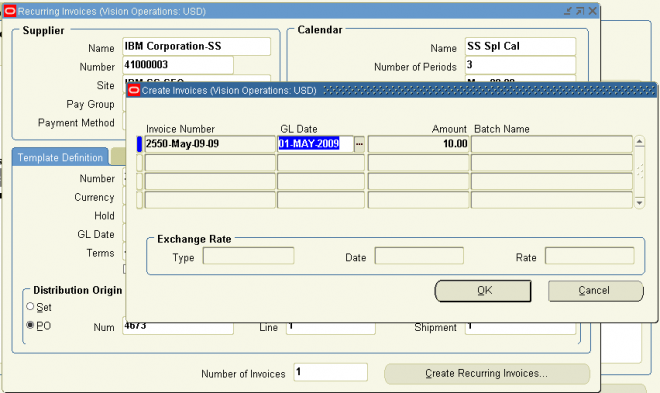
Task: Click second row Invoice Number field
Action: (x=210, y=163)
